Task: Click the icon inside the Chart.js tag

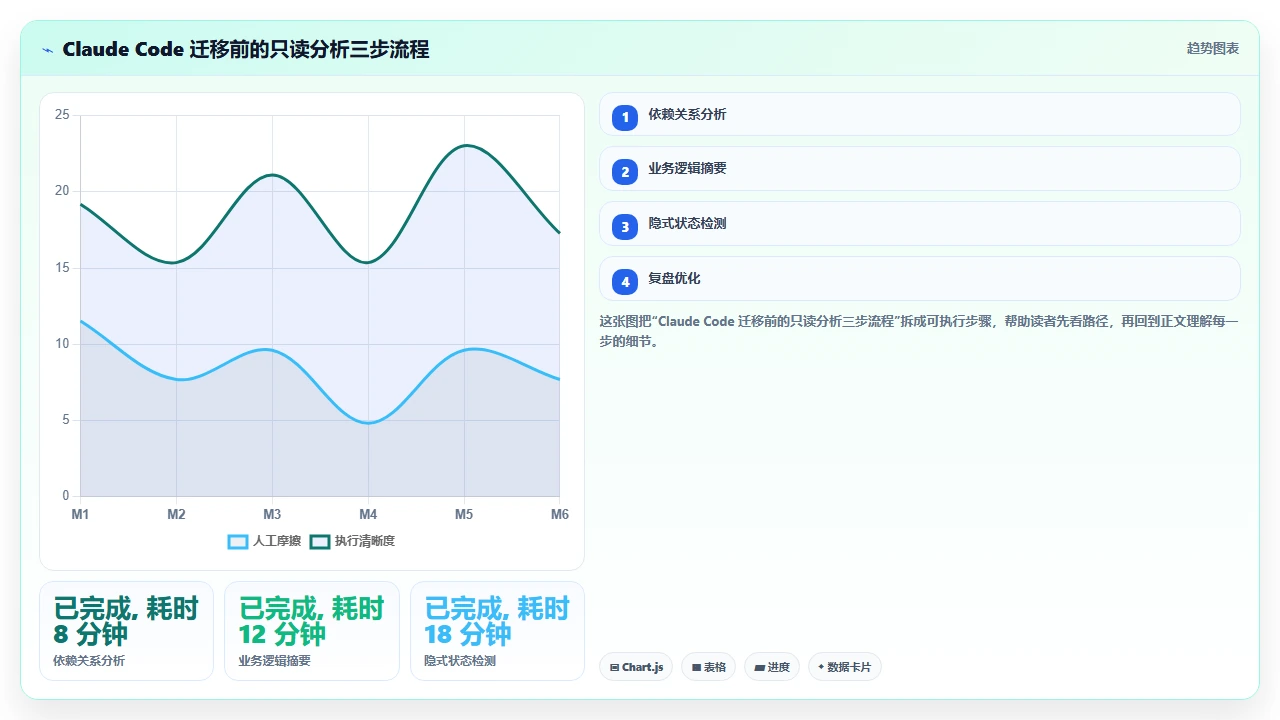Action: [x=614, y=667]
